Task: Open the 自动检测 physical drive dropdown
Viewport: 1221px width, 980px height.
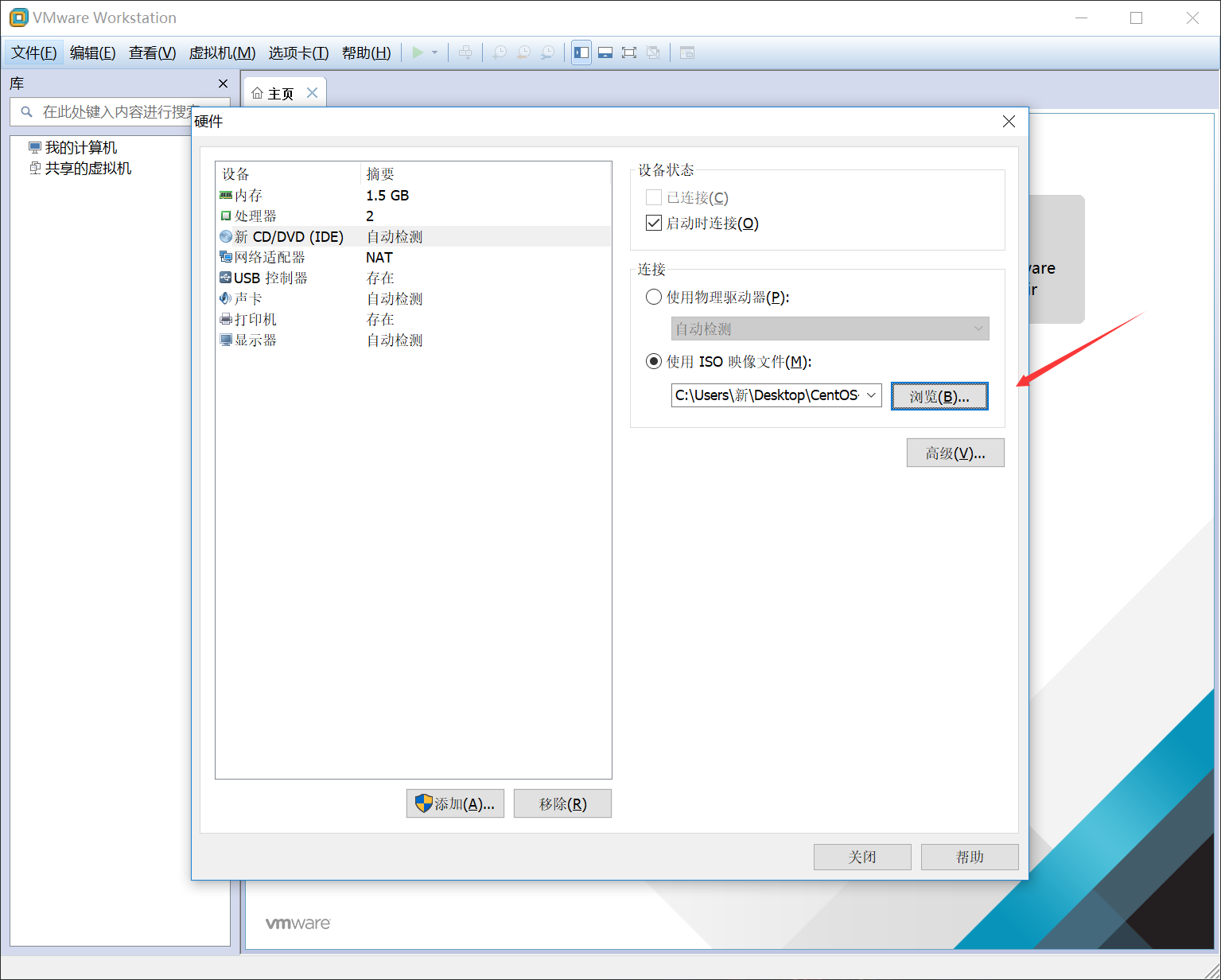Action: (x=830, y=329)
